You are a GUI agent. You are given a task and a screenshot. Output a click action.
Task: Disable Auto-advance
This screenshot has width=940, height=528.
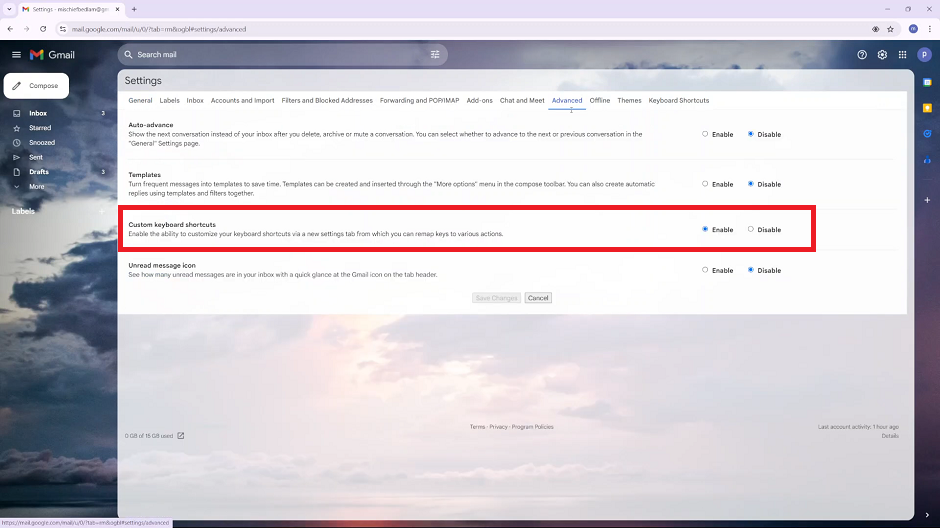751,134
